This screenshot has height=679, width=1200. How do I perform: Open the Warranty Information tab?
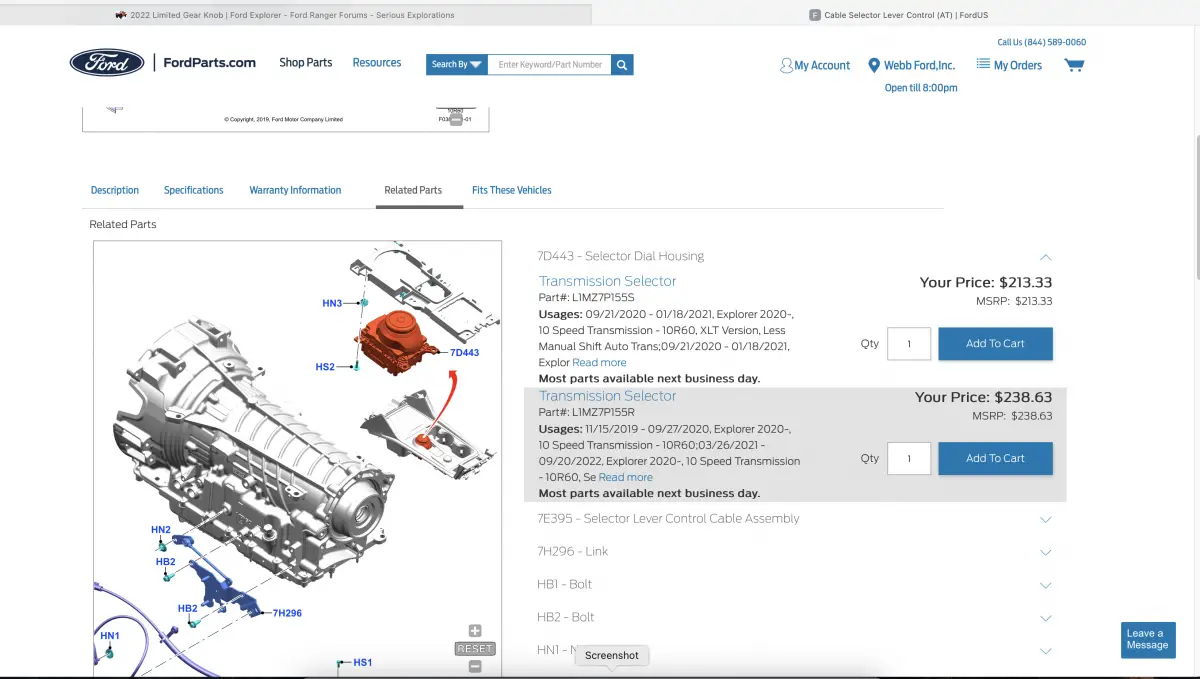pos(295,190)
